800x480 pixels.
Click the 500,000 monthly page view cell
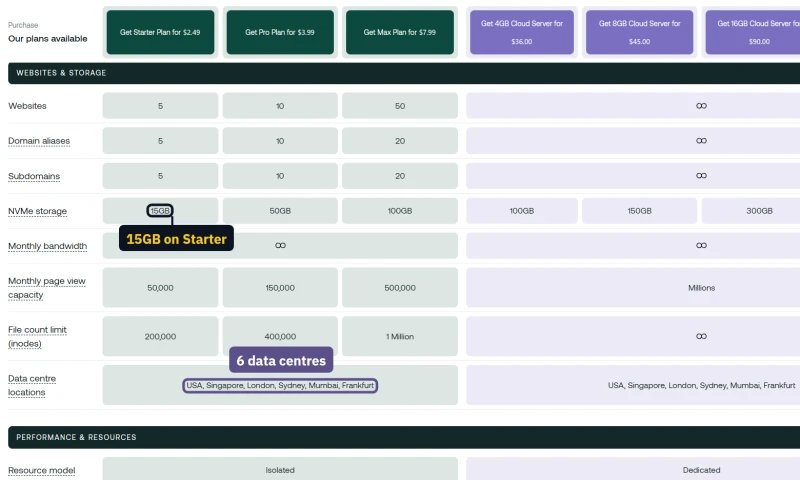[x=399, y=288]
